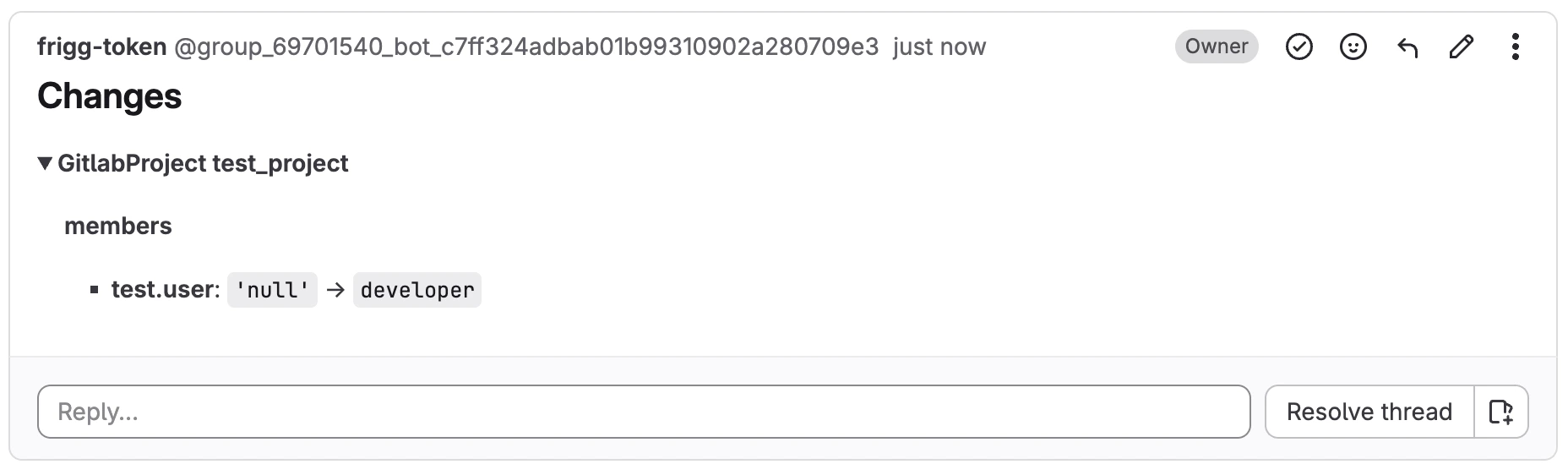1568x475 pixels.
Task: Click the @group_69701540 bot username
Action: pyautogui.click(x=525, y=47)
